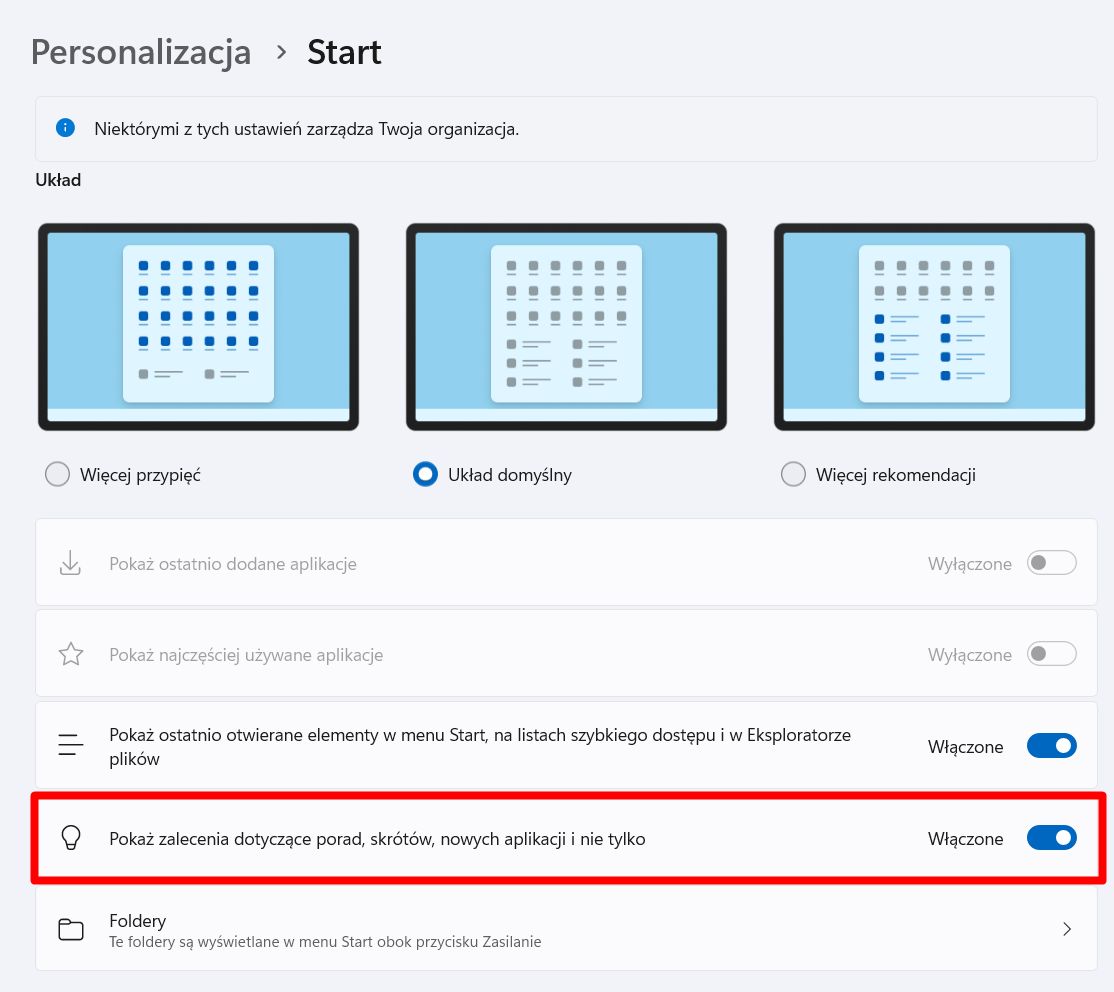Disable 'Pokaż ostatnio otwierane elementy' switch
Screen dimensions: 1114x992
[x=1052, y=745]
